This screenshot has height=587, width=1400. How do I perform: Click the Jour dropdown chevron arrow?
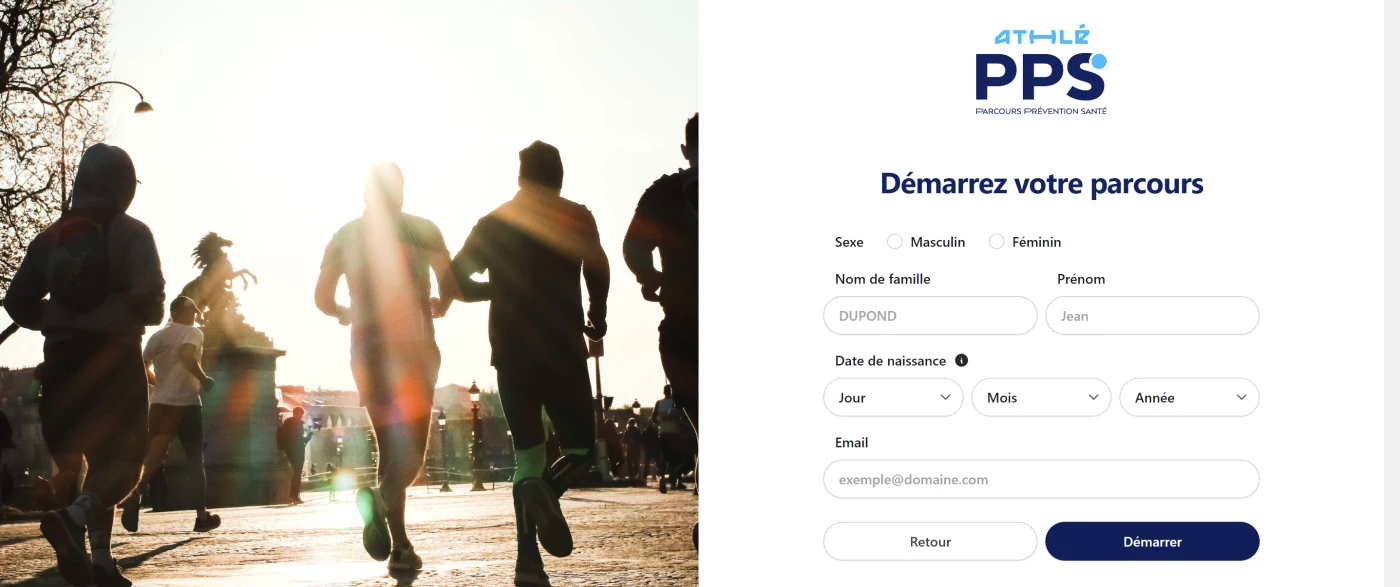tap(945, 397)
